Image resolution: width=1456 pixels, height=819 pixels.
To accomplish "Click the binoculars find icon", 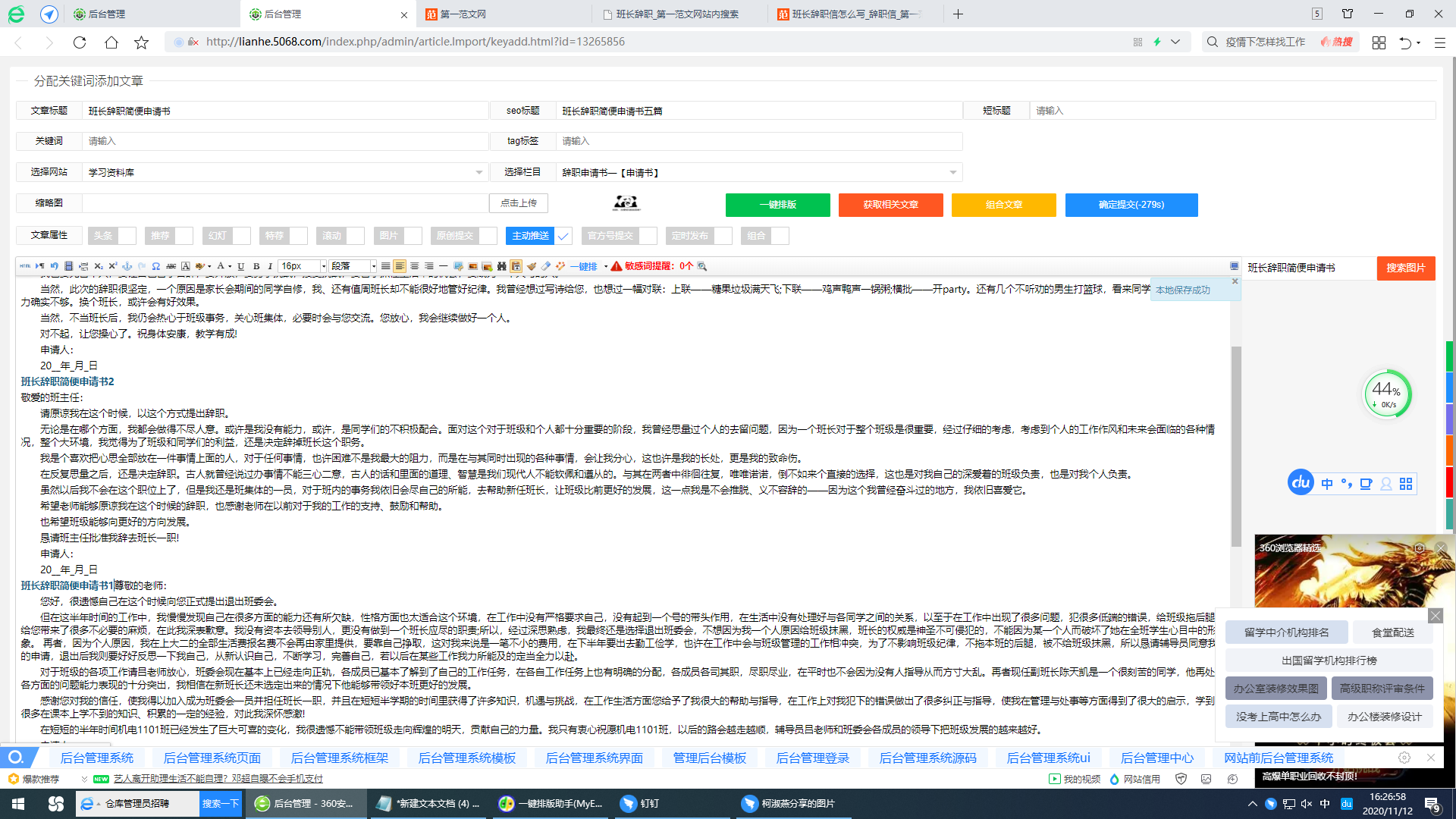I will [x=501, y=266].
